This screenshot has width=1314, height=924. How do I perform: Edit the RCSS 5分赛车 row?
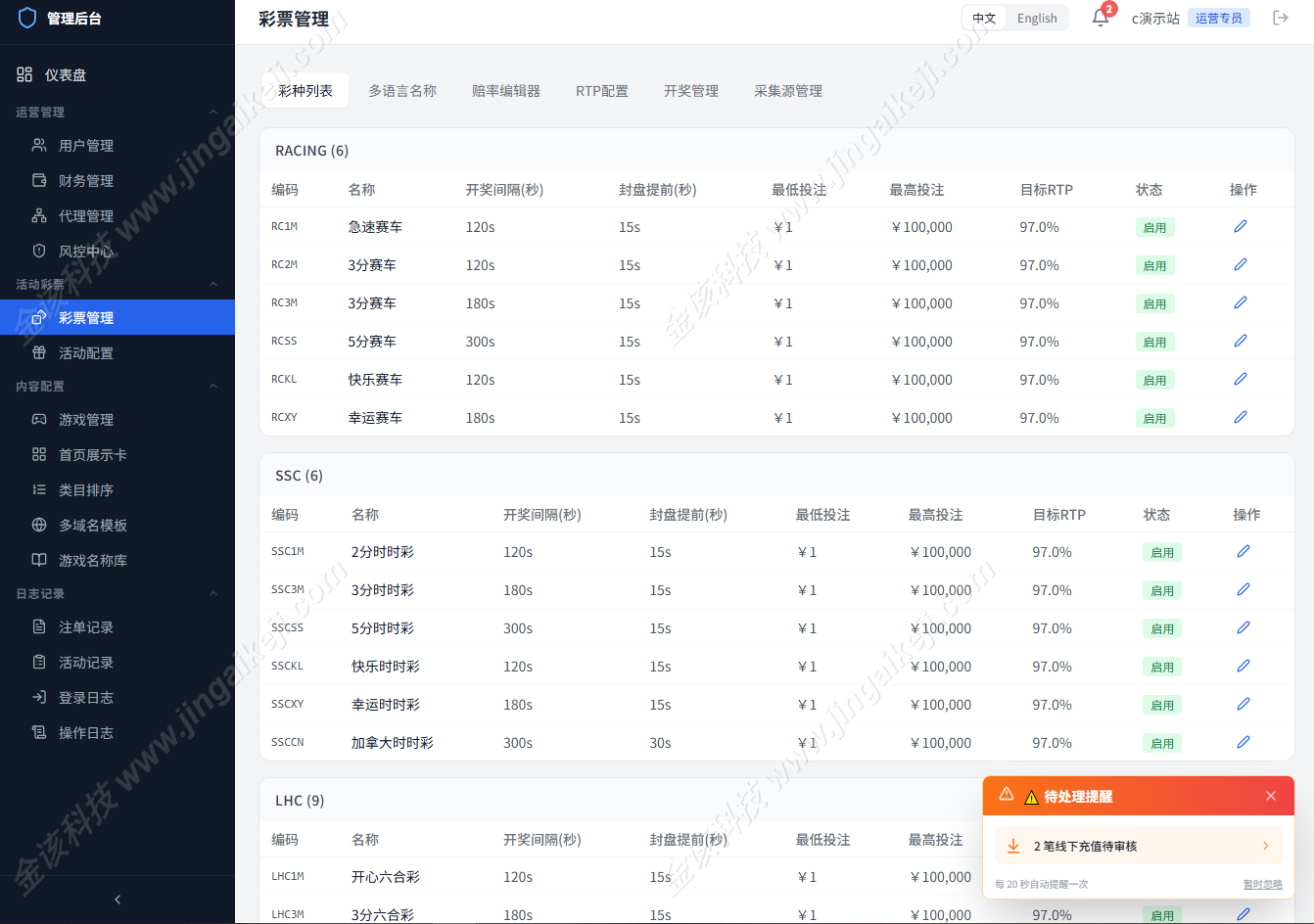(x=1241, y=341)
